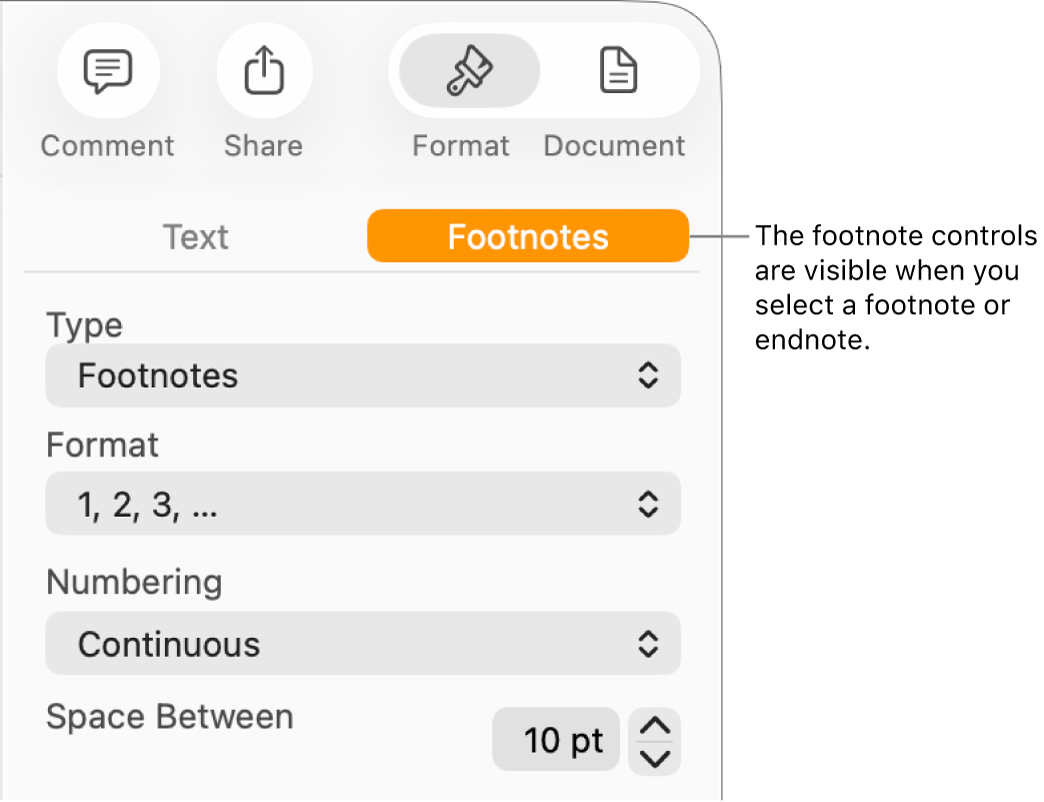Click the chevron on the Type popup
This screenshot has width=1044, height=802.
click(x=648, y=376)
